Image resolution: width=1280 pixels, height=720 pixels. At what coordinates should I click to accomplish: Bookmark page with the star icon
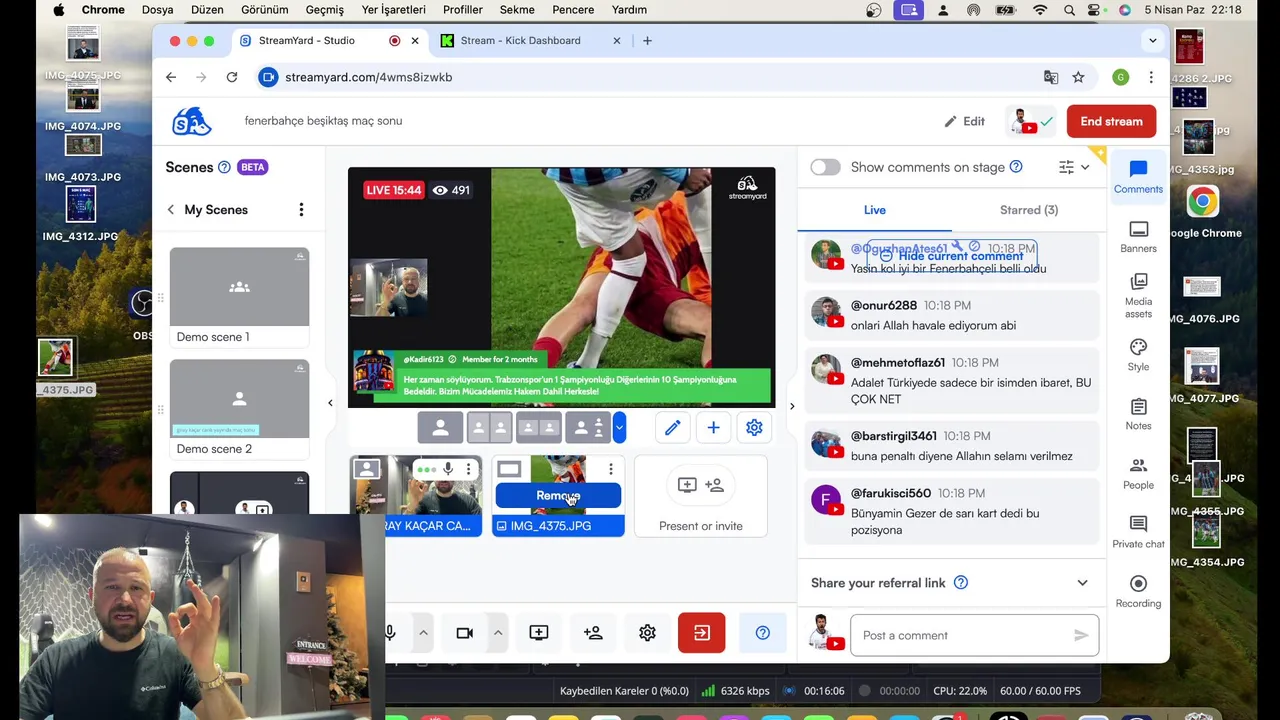click(1078, 77)
